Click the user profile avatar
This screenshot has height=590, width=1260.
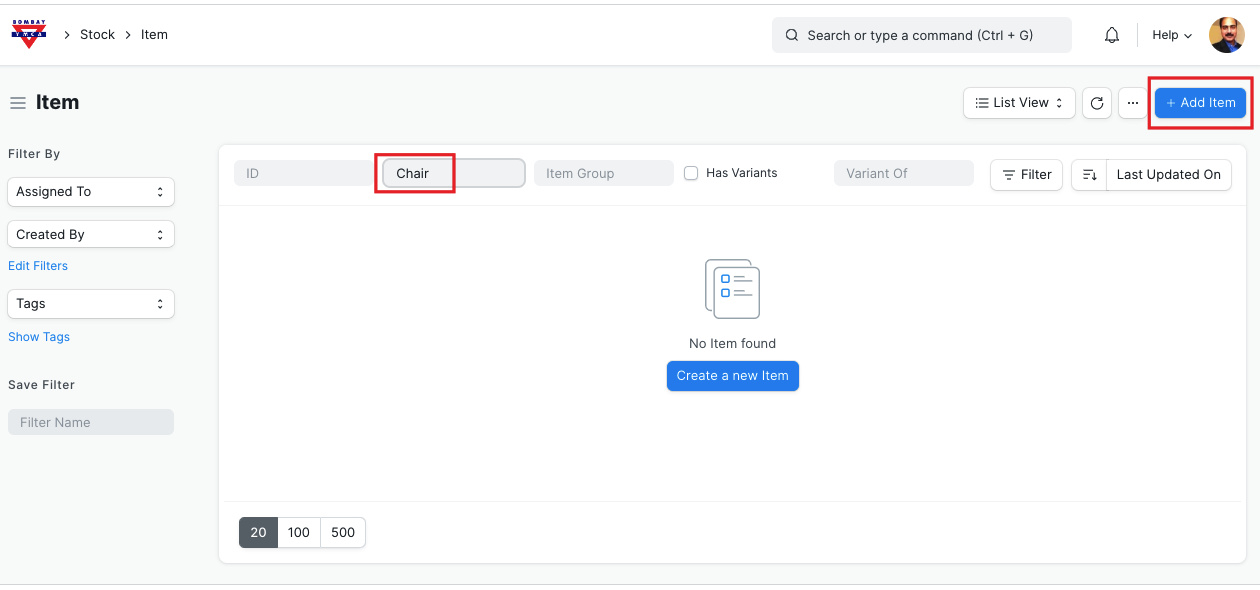1226,35
